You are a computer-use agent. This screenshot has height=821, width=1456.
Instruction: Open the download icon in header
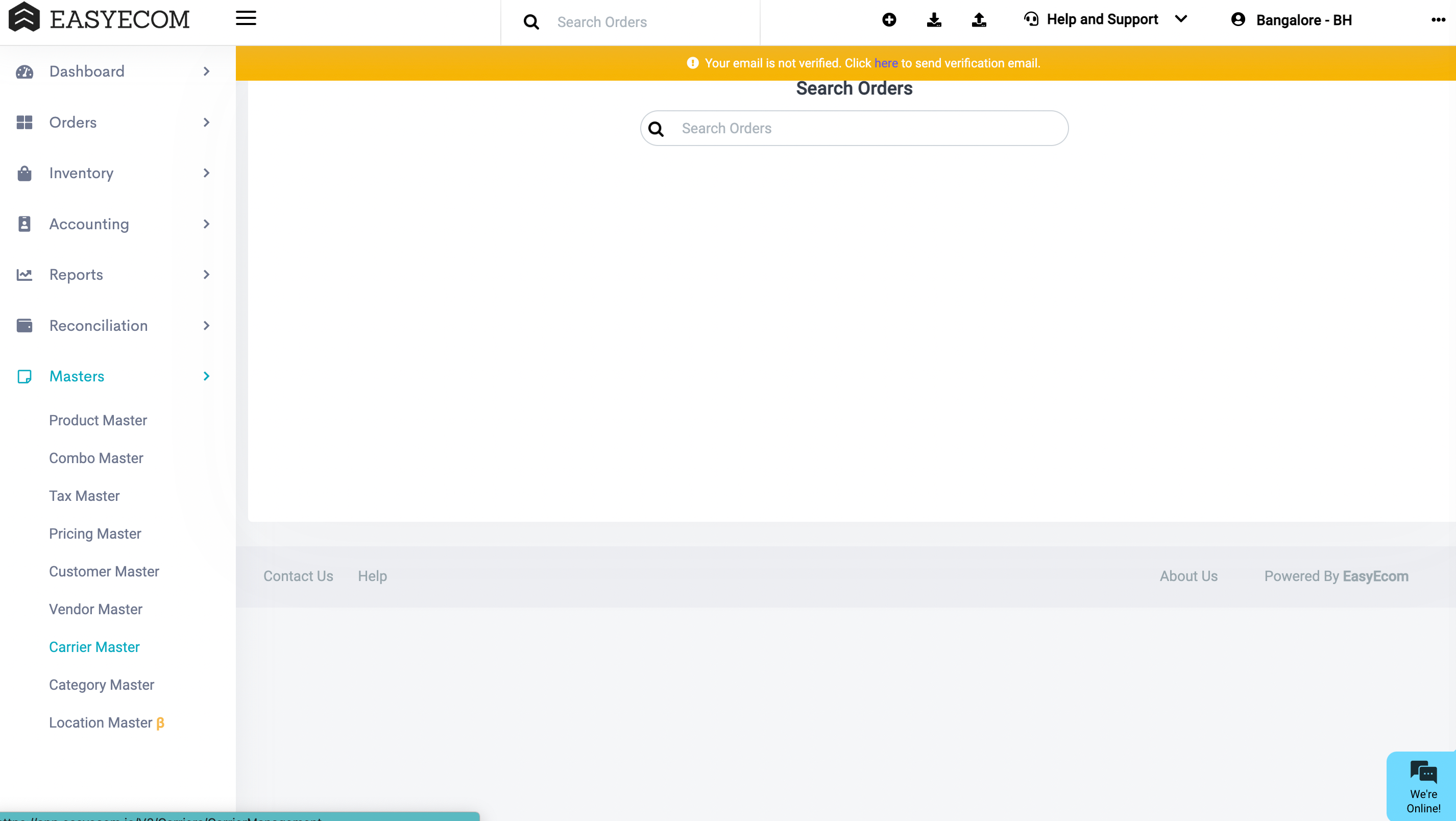(x=934, y=20)
